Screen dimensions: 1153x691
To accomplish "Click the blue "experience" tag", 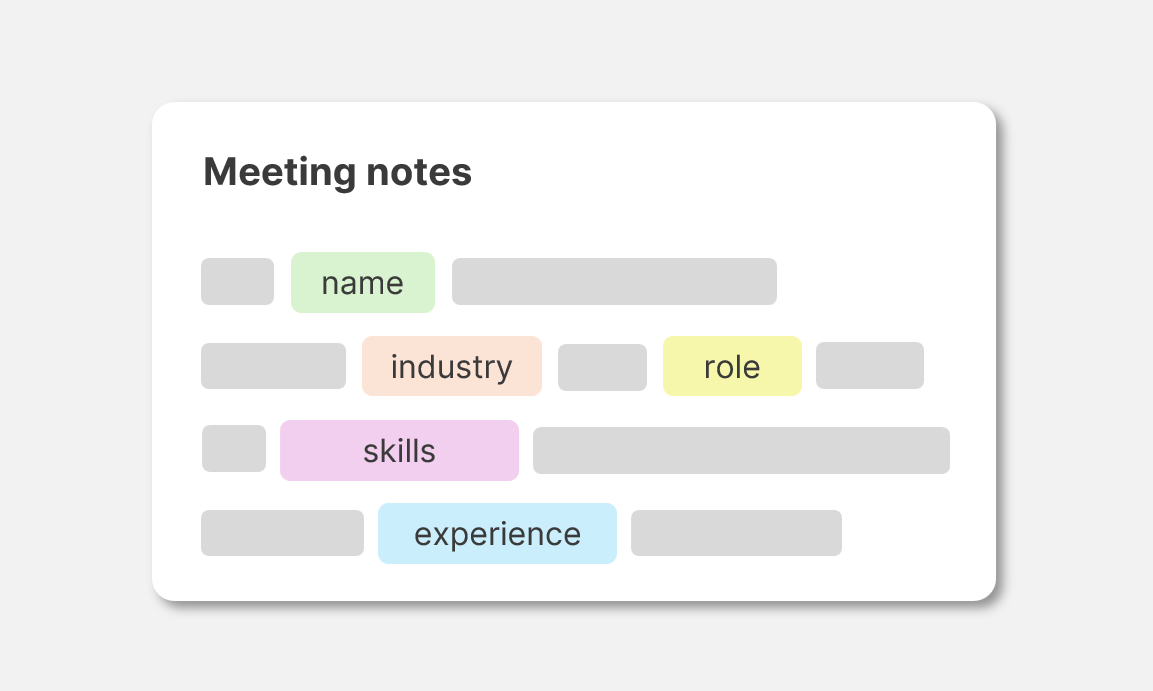I will coord(497,534).
